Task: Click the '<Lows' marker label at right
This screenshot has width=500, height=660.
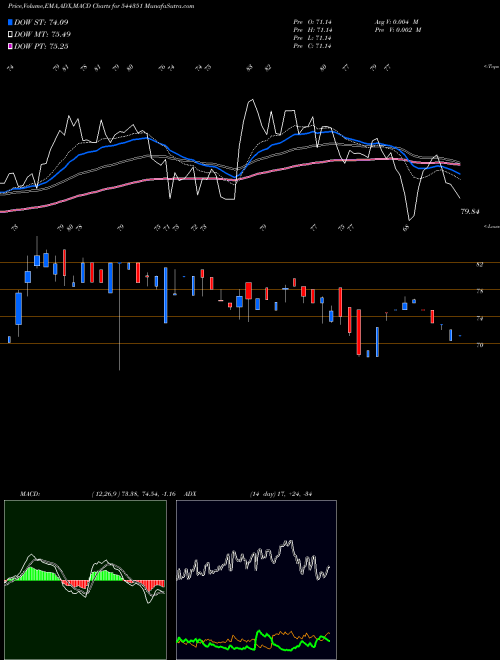Action: click(x=491, y=226)
